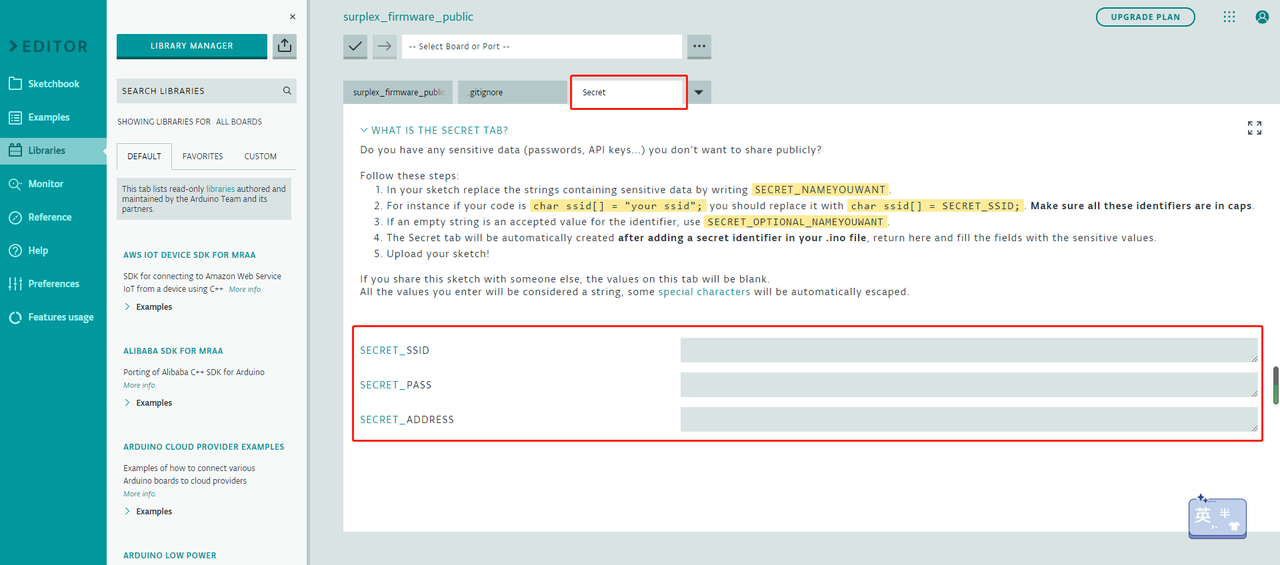The image size is (1280, 565).
Task: Open the sketch tabs dropdown arrow
Action: tap(699, 92)
